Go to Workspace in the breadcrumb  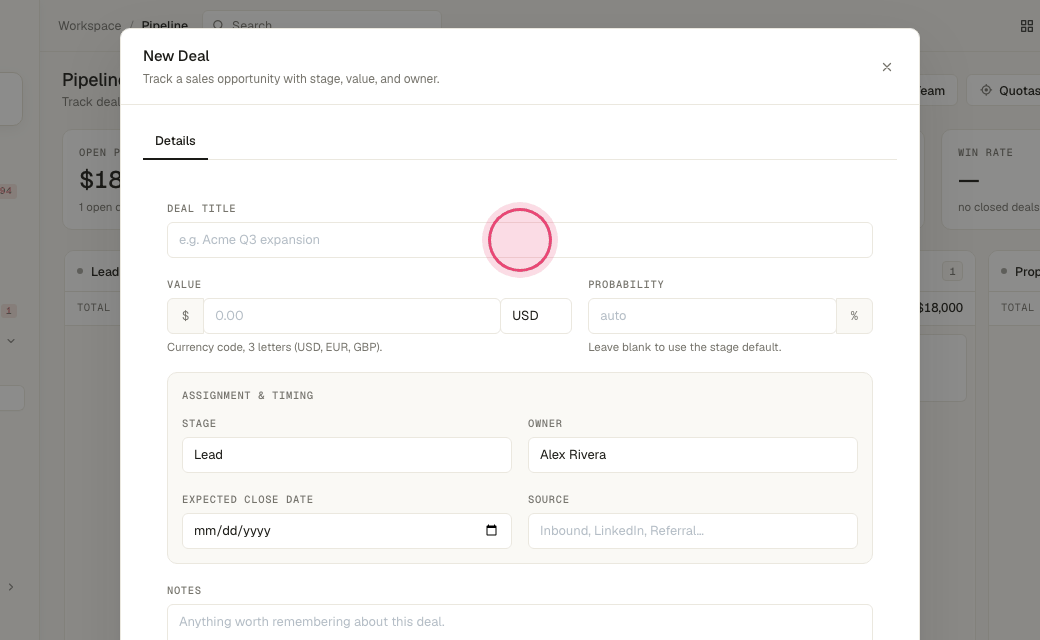90,26
